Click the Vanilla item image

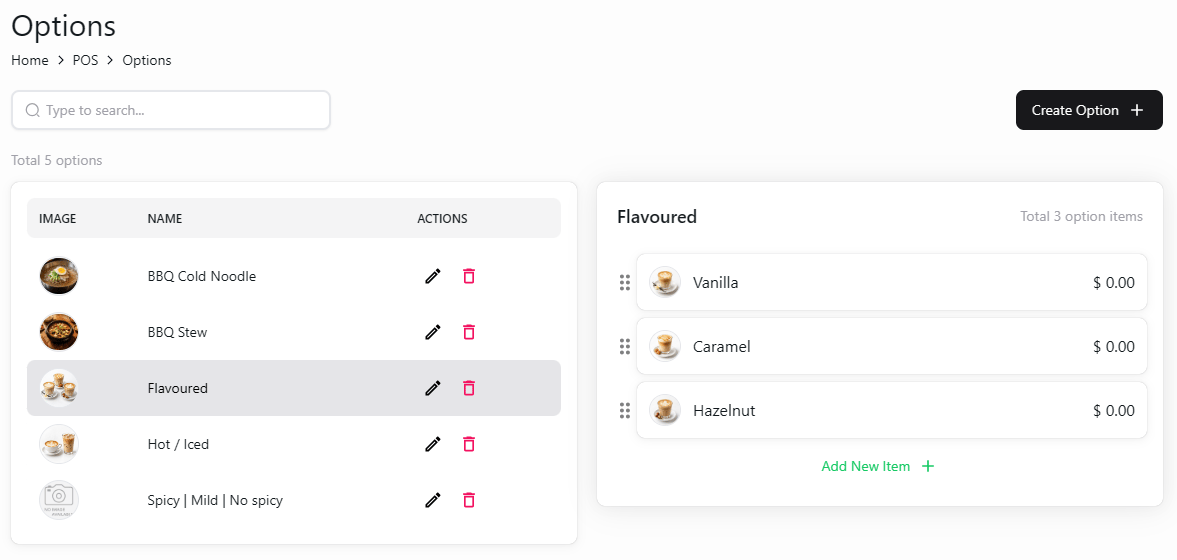(x=665, y=282)
